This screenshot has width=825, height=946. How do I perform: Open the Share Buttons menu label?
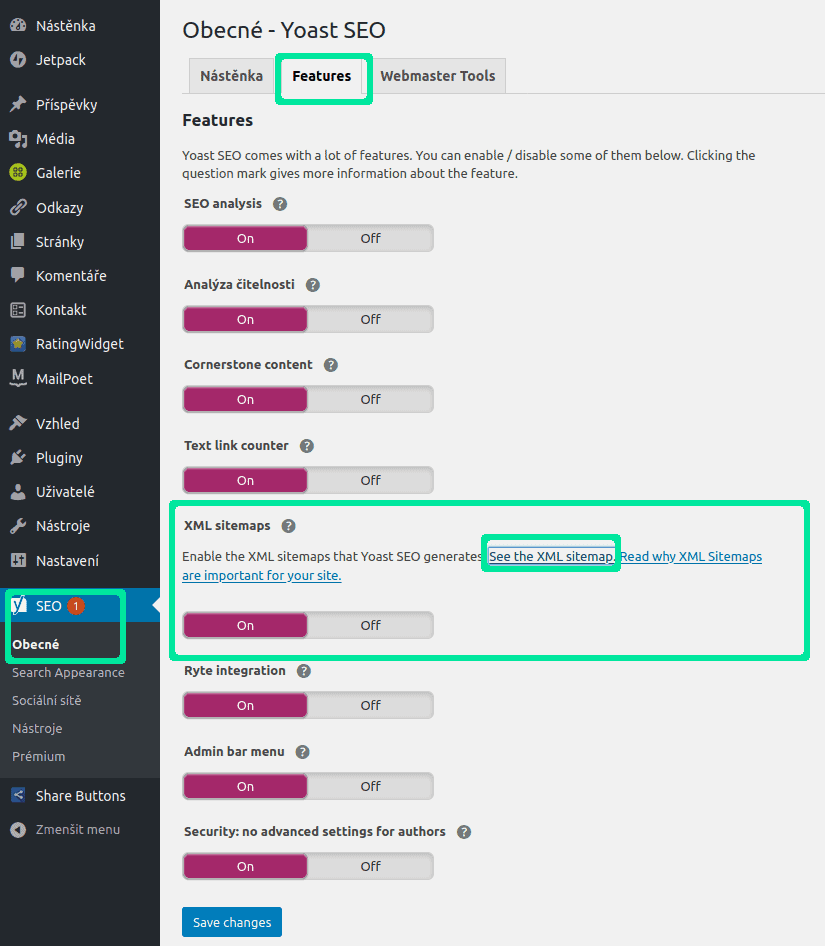point(80,796)
